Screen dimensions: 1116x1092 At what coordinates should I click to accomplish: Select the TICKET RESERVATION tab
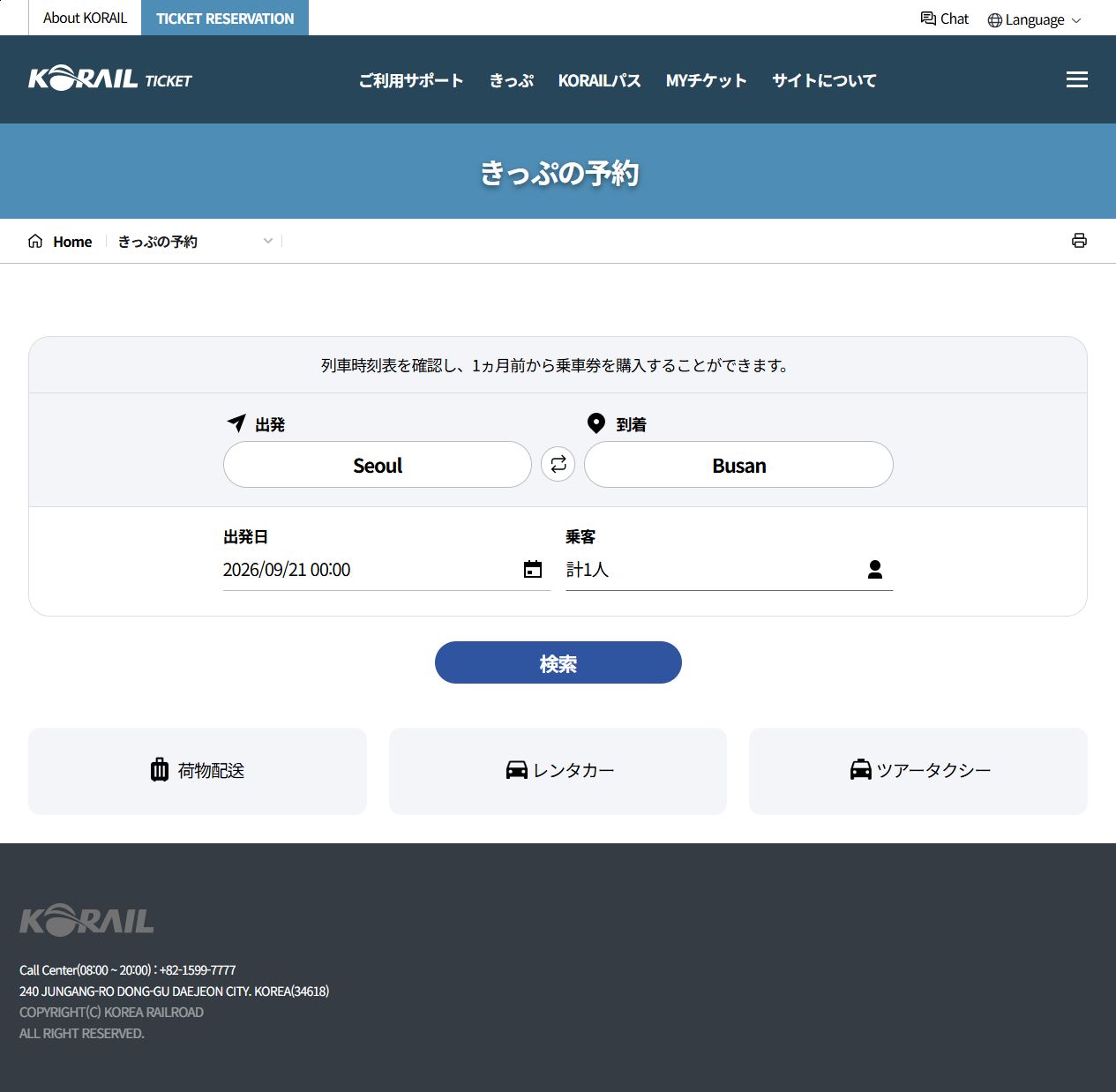click(225, 18)
